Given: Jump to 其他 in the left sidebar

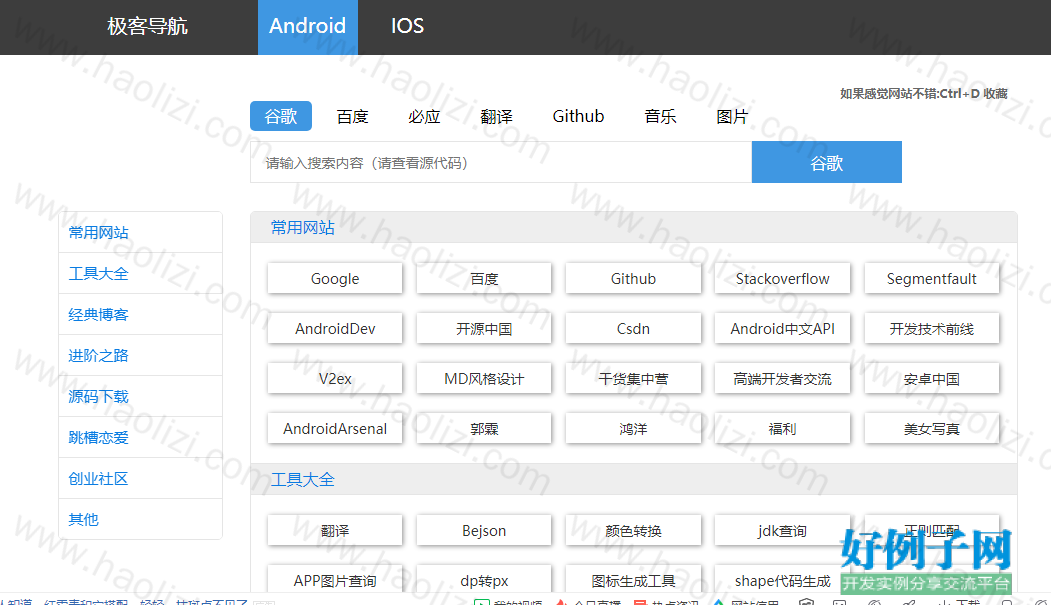Looking at the screenshot, I should pyautogui.click(x=141, y=519).
